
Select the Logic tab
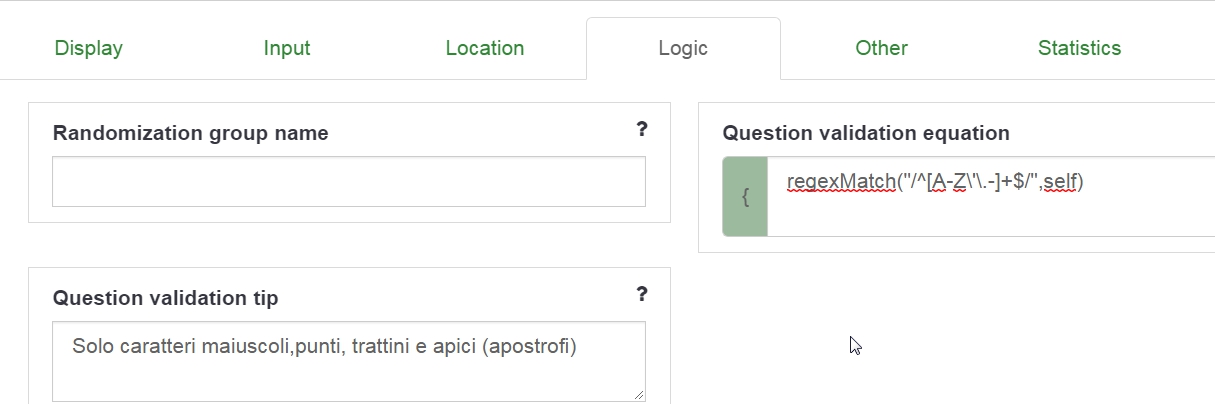tap(683, 48)
